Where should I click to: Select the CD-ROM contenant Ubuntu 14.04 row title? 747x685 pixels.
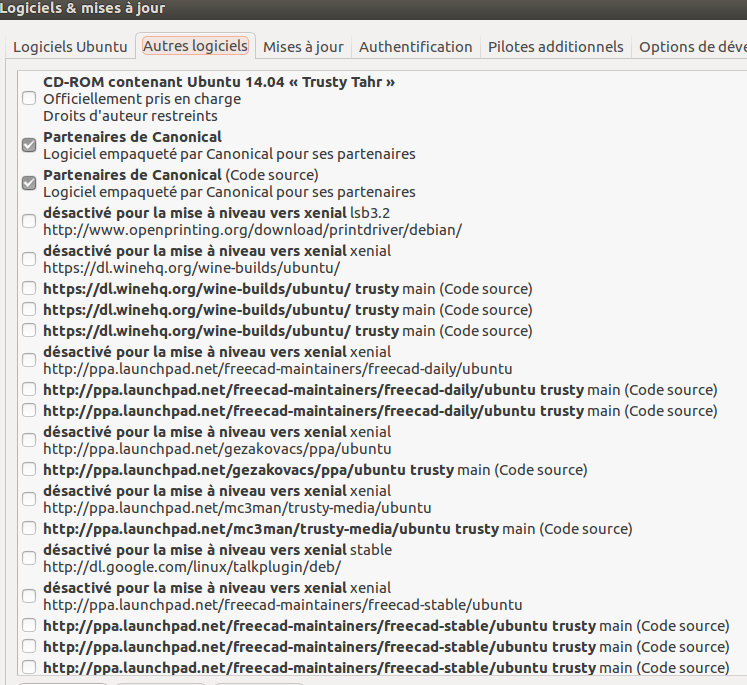pyautogui.click(x=219, y=82)
